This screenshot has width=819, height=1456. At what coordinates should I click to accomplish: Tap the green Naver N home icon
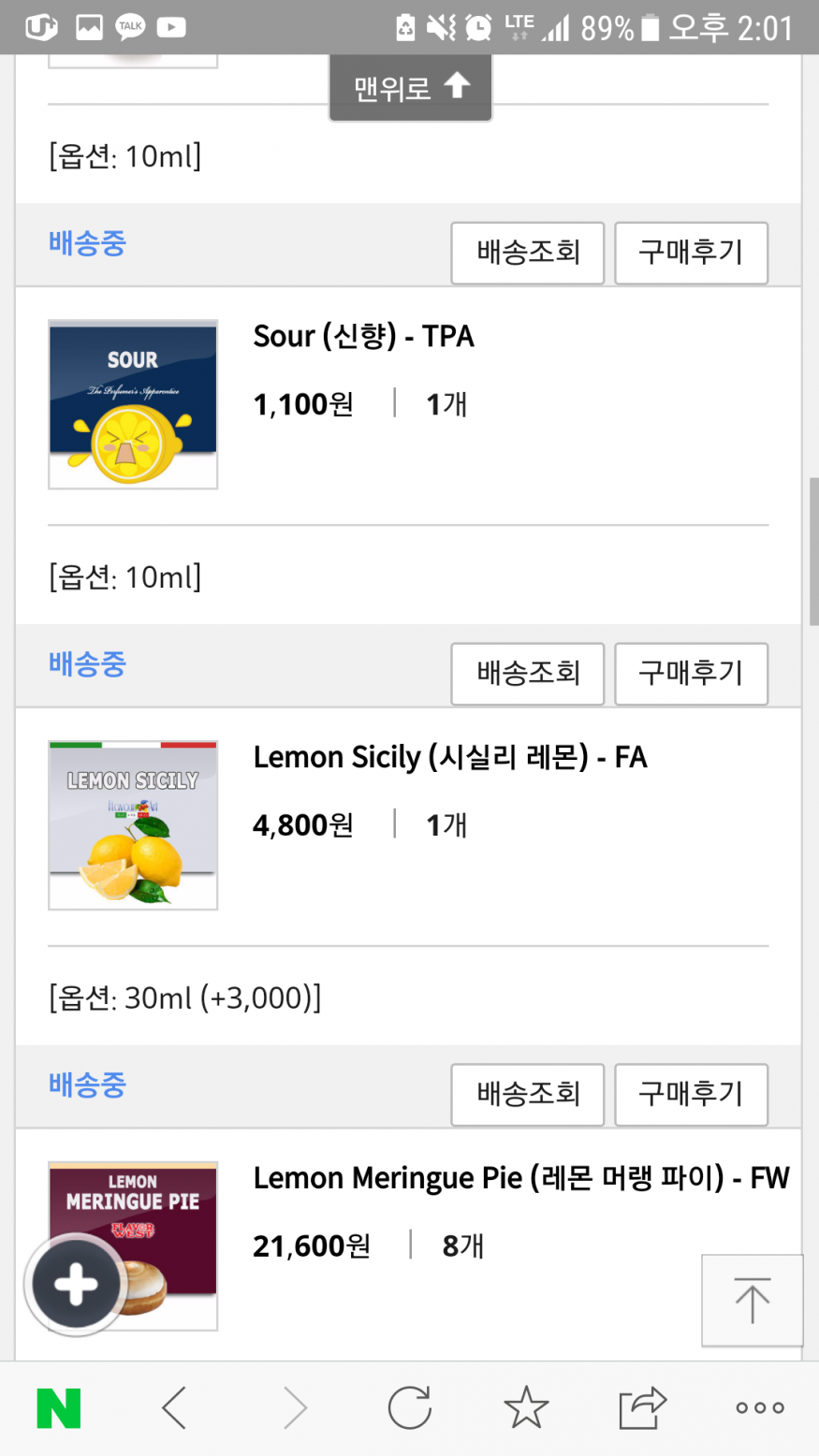pyautogui.click(x=58, y=1407)
